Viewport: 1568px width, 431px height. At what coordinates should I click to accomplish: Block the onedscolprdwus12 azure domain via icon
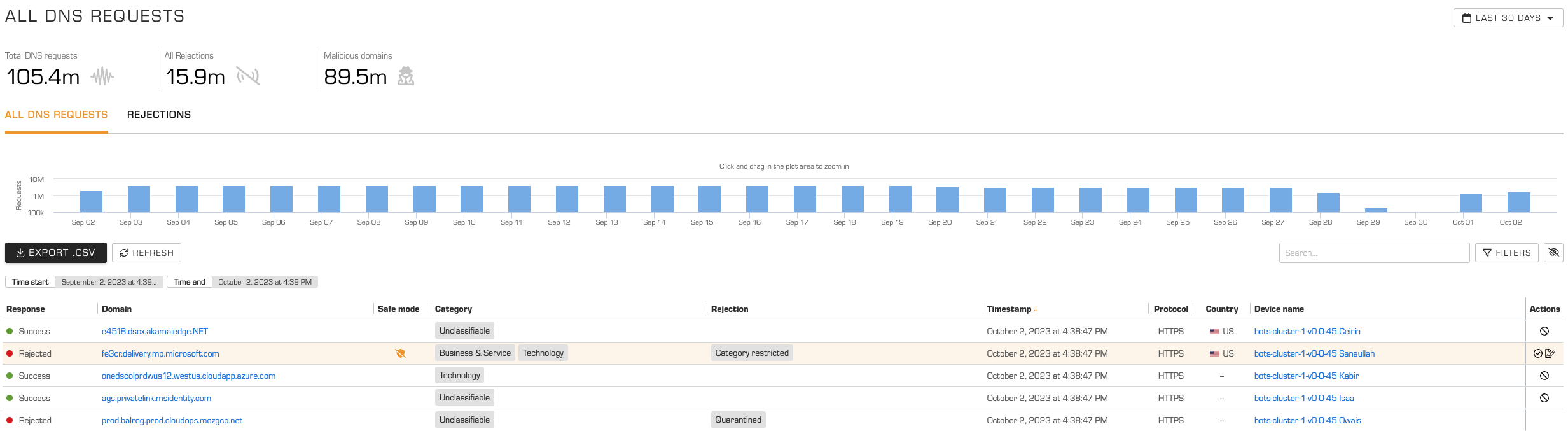(1544, 376)
